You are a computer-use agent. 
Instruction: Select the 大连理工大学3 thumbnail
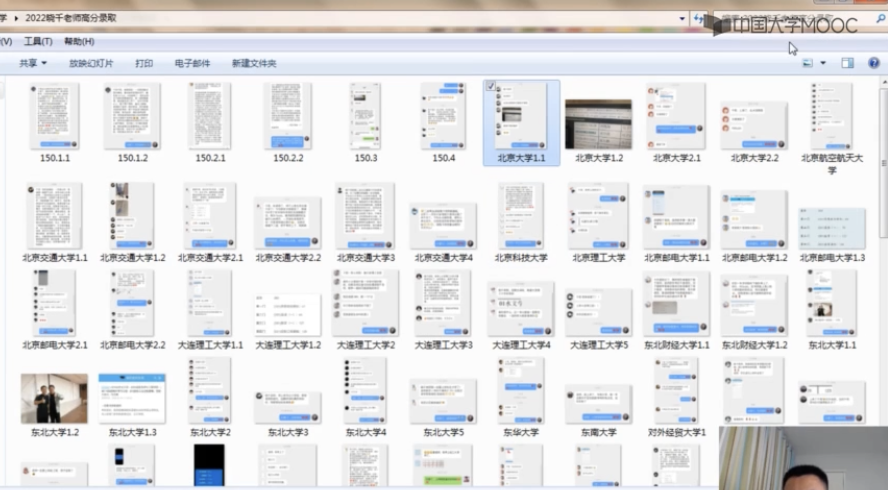443,303
